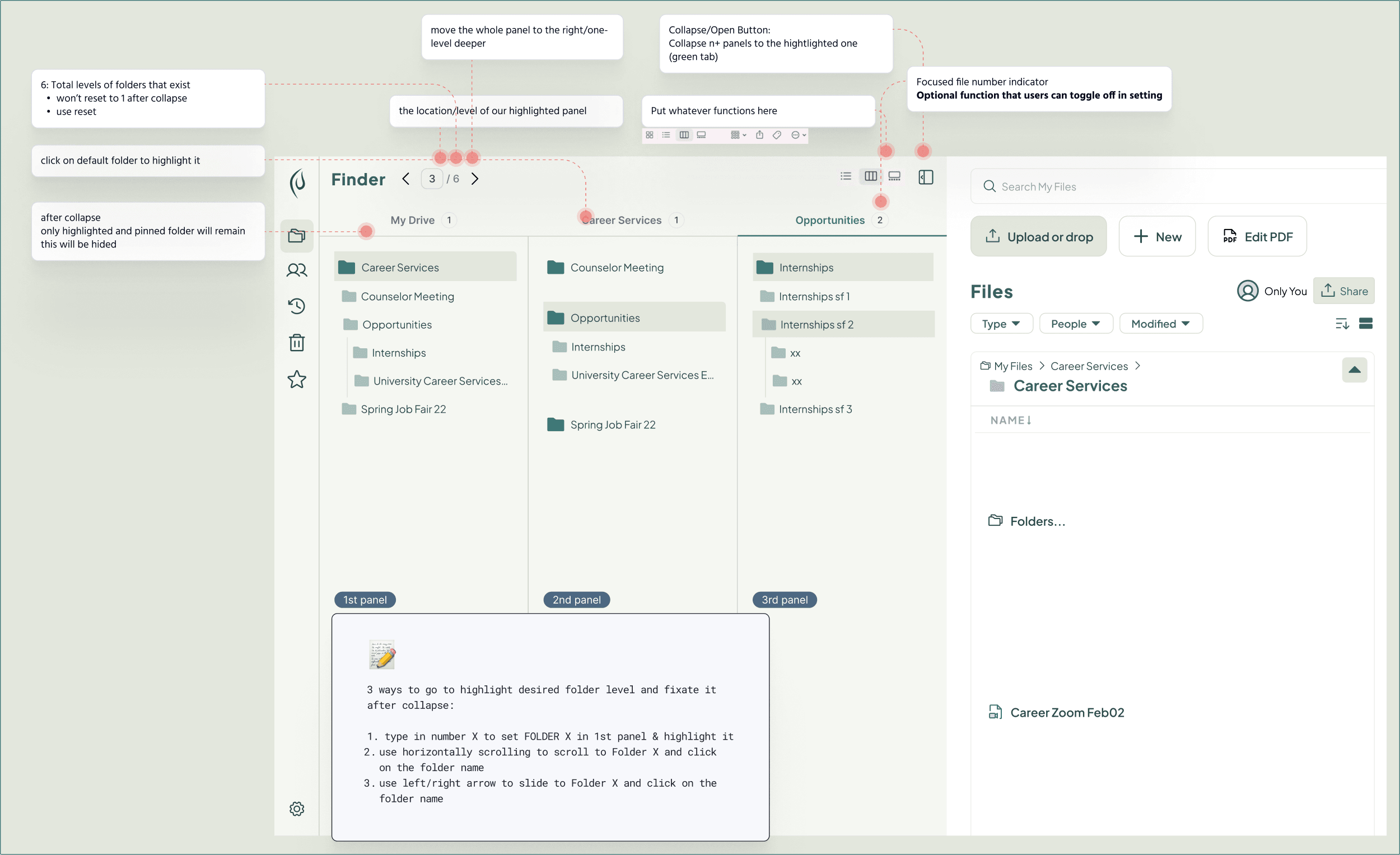
Task: Open the Type filter dropdown
Action: (x=1002, y=324)
